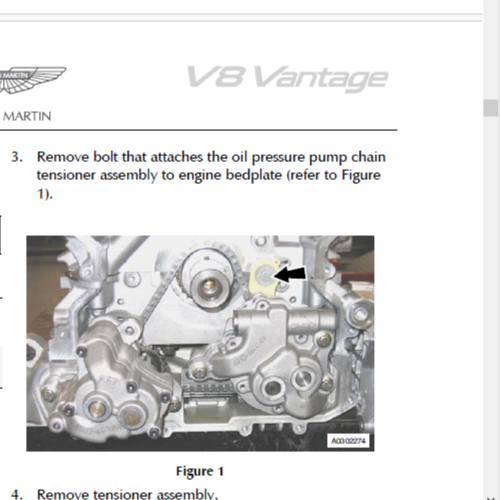
Task: Click the step 4 Remove tensioner assembly text
Action: coord(127,494)
